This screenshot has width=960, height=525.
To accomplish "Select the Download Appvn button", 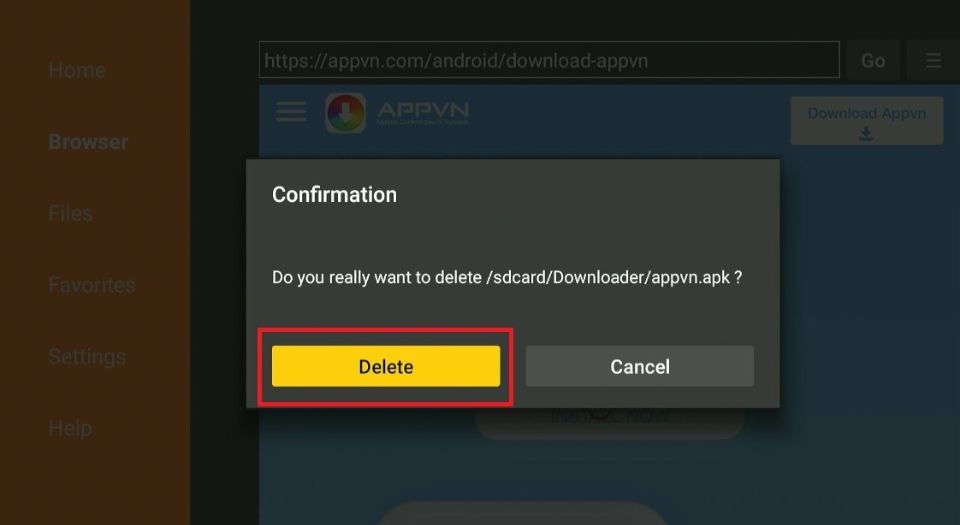I will [x=866, y=121].
